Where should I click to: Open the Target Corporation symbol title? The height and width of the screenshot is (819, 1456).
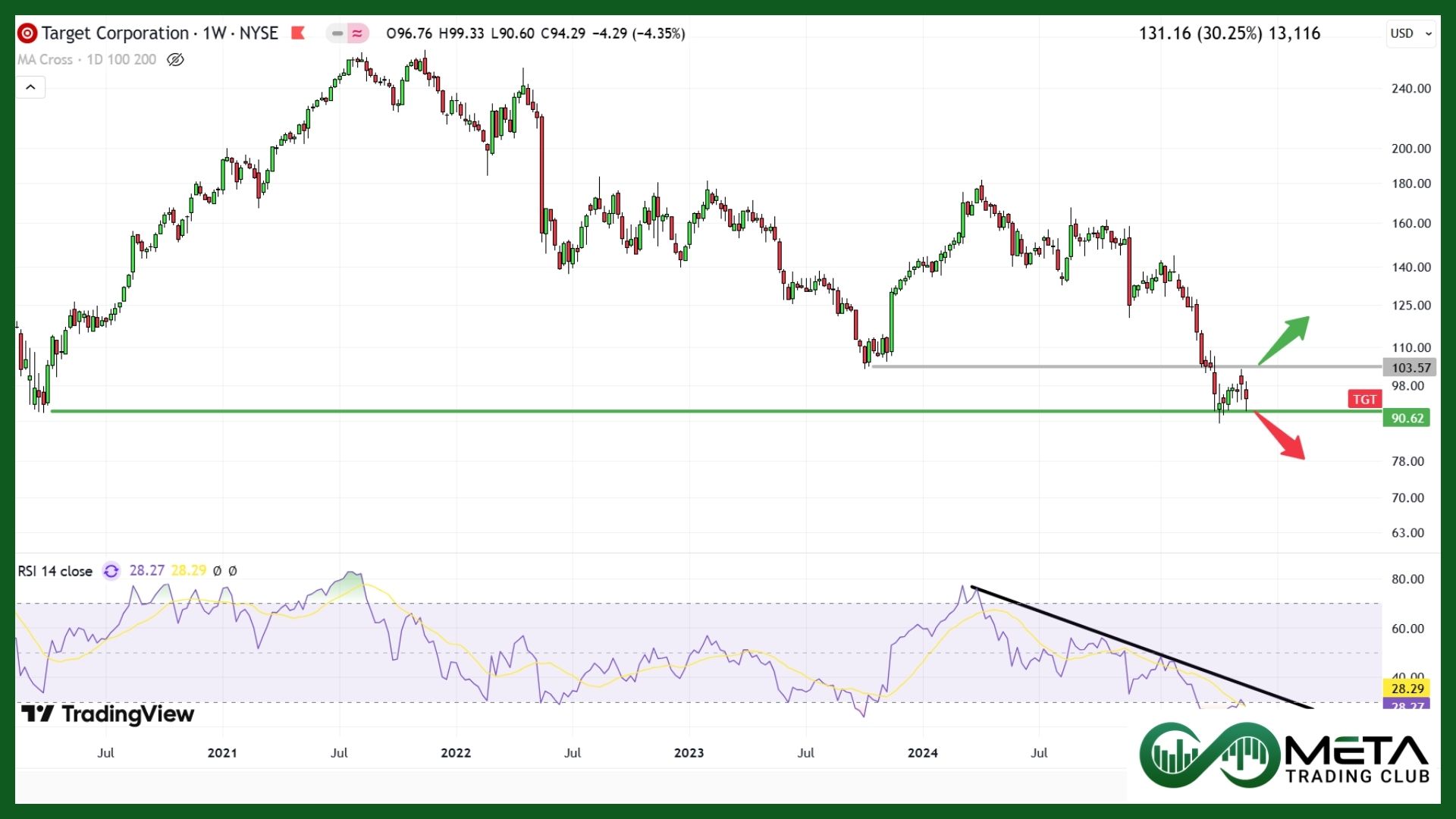coord(115,33)
